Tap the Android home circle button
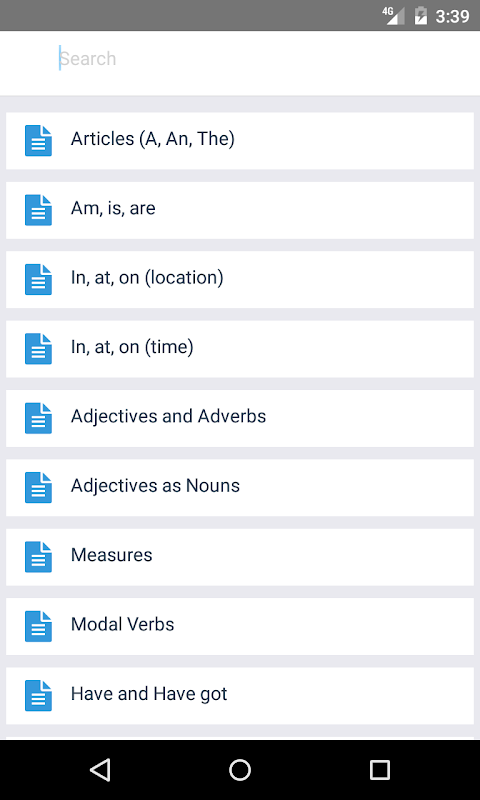 click(240, 769)
